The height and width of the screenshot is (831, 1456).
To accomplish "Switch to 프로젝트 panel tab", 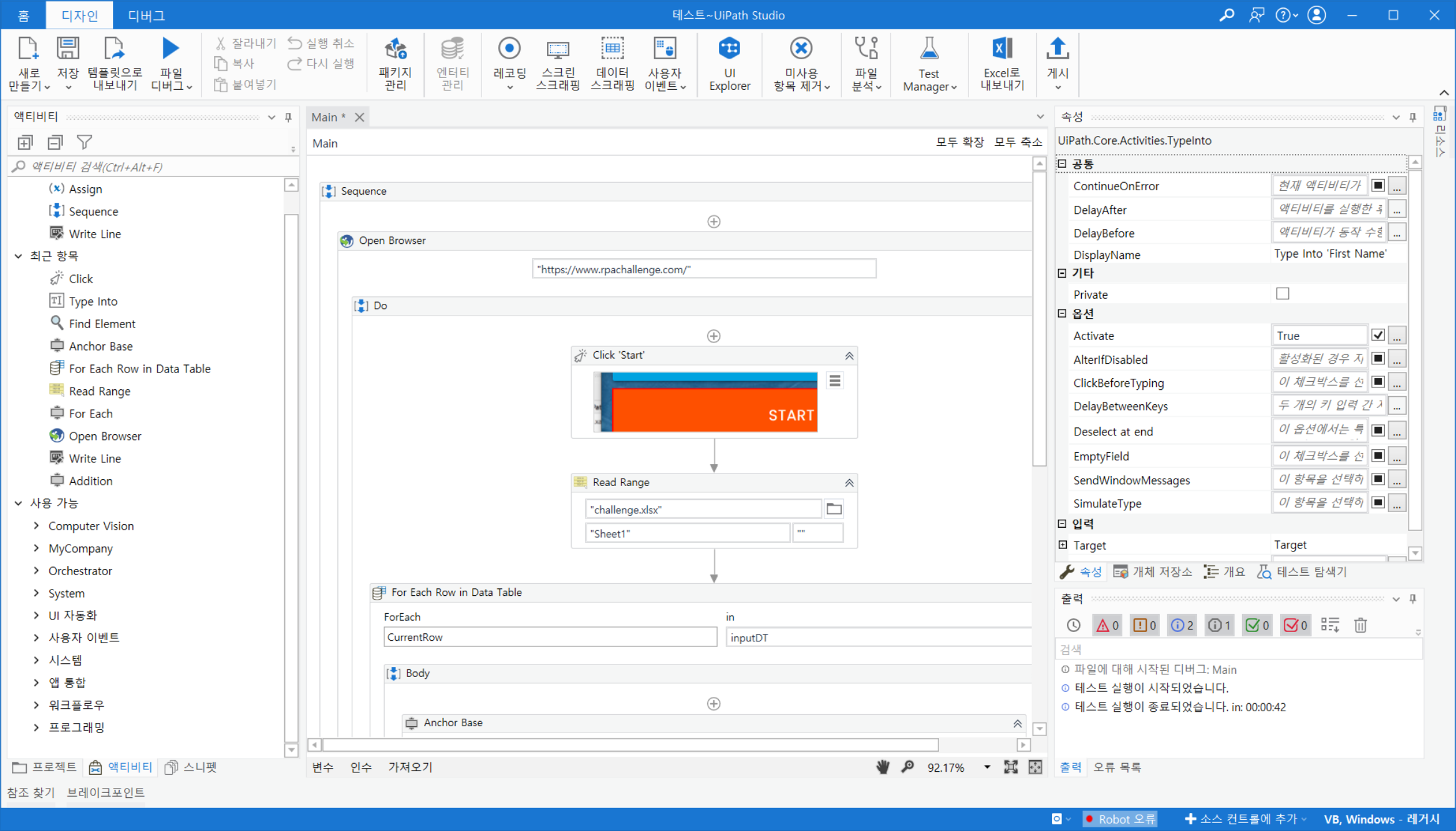I will [x=45, y=767].
